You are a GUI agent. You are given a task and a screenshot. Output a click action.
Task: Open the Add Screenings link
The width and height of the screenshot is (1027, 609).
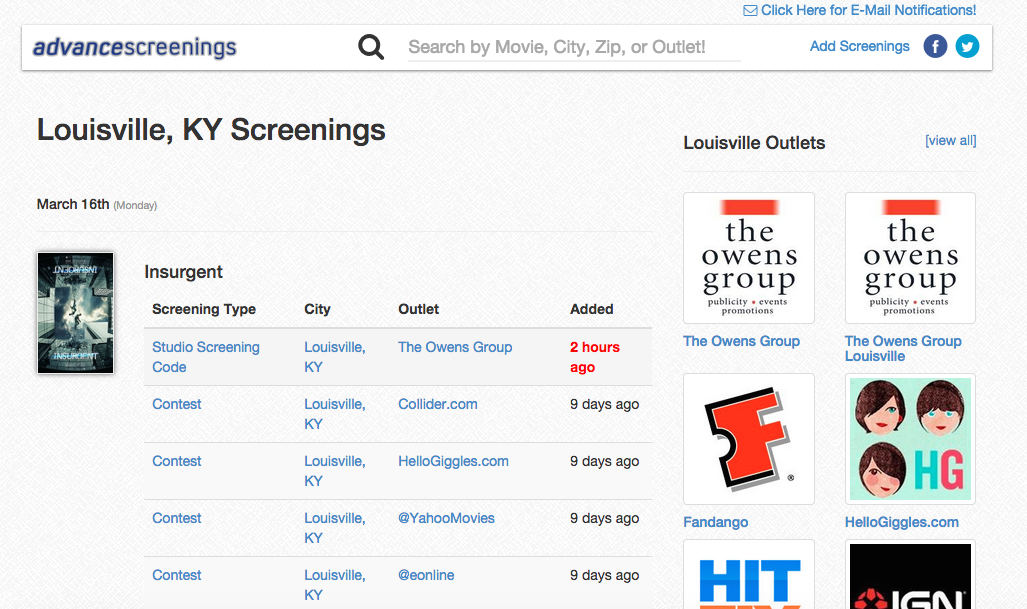click(x=859, y=46)
